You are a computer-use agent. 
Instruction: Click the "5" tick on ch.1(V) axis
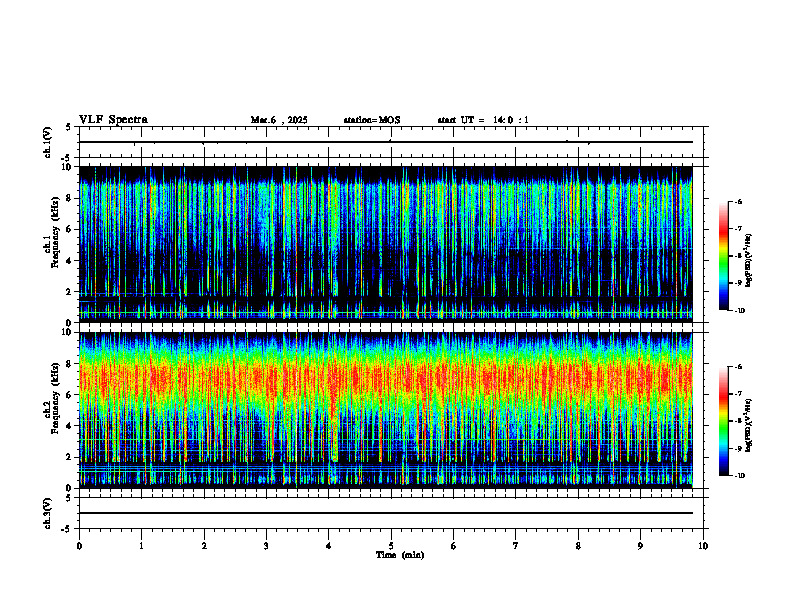69,128
